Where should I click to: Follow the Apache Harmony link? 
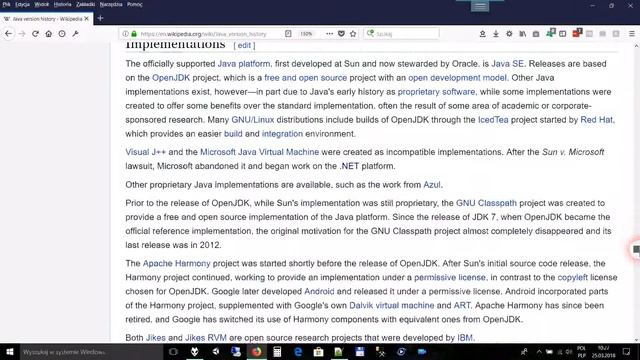pos(176,263)
